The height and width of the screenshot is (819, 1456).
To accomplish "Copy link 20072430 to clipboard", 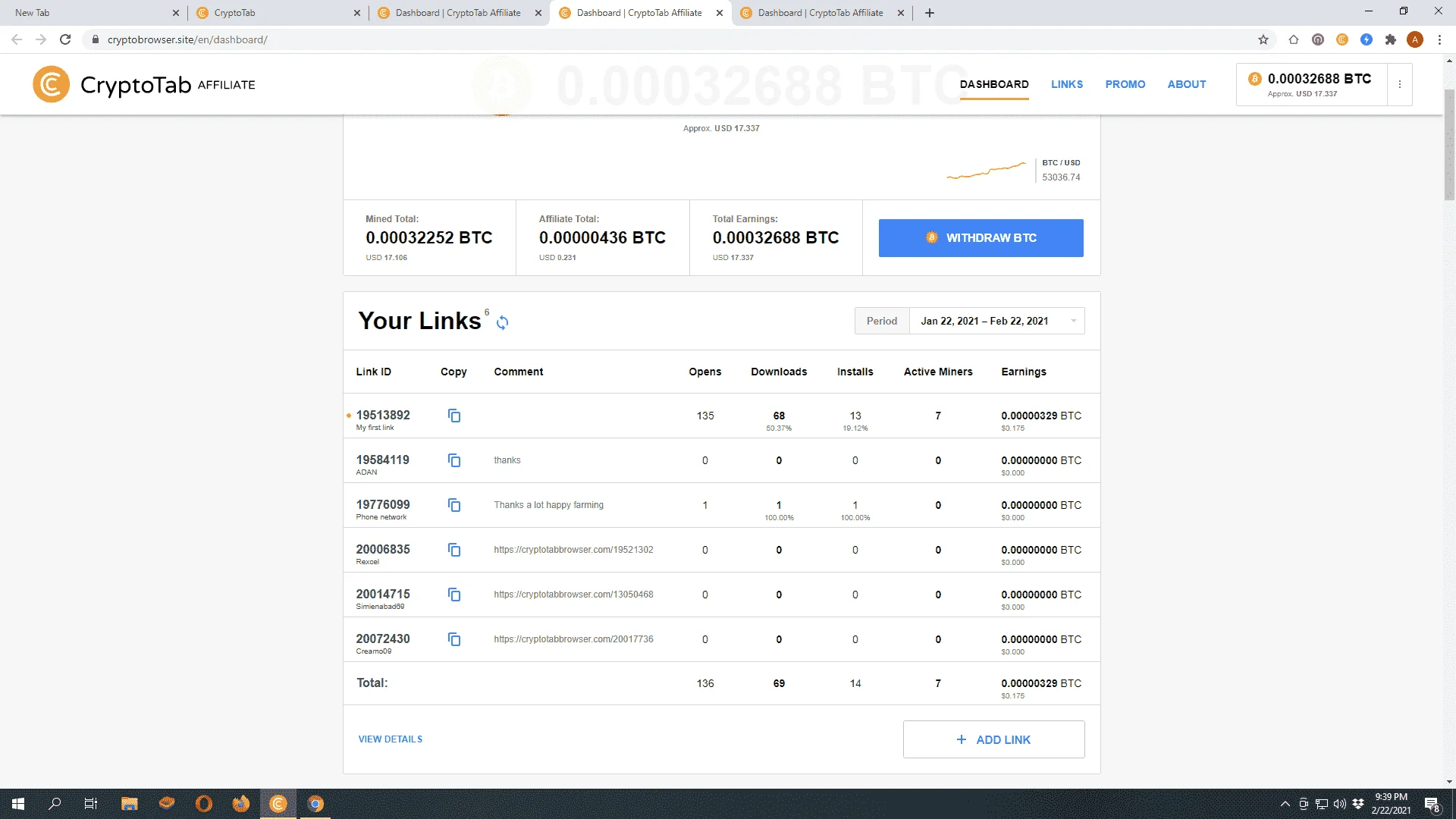I will tap(454, 639).
